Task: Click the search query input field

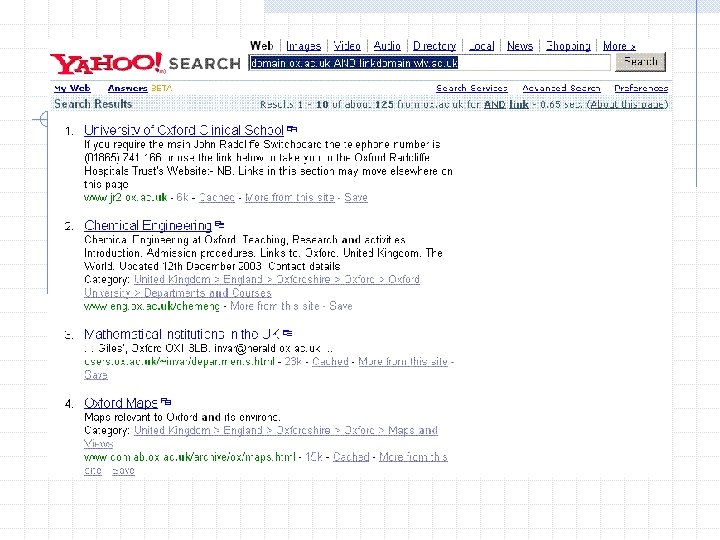Action: (429, 62)
